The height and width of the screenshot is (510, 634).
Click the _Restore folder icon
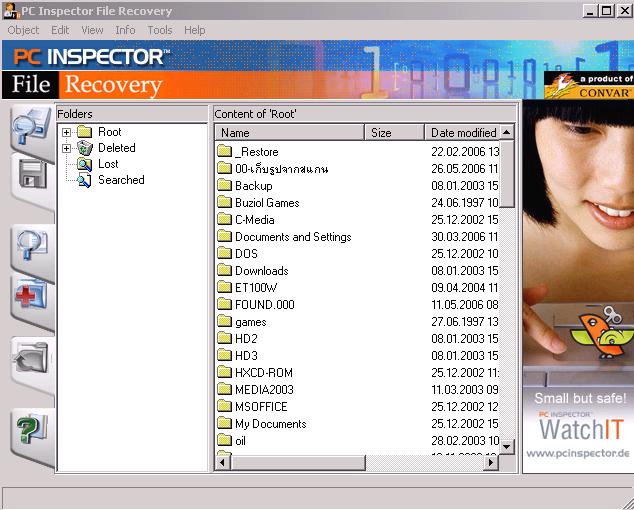(224, 151)
